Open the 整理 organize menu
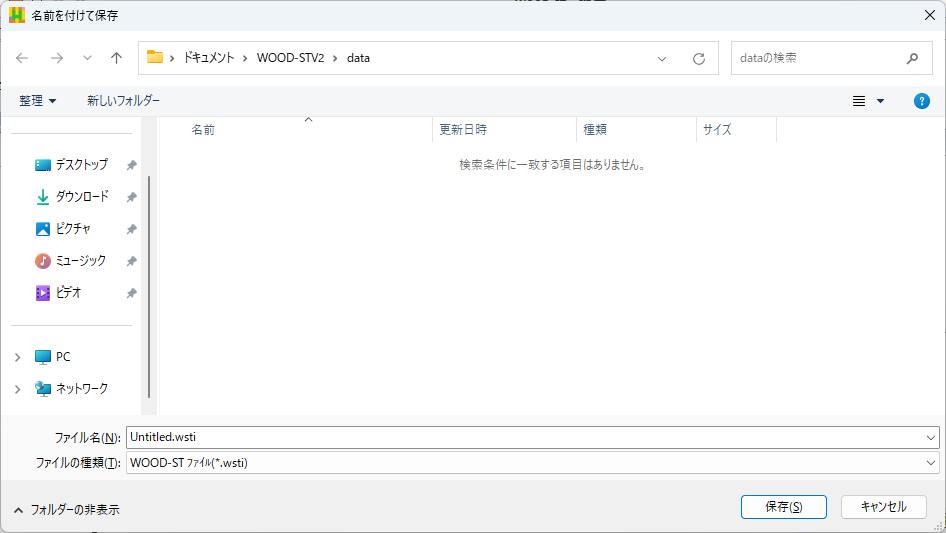The width and height of the screenshot is (946, 533). pyautogui.click(x=38, y=101)
